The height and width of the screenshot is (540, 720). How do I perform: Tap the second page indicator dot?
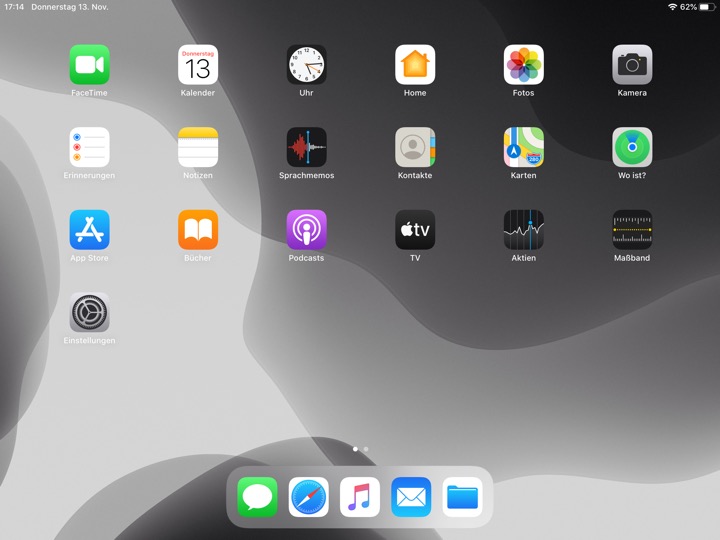pos(366,449)
